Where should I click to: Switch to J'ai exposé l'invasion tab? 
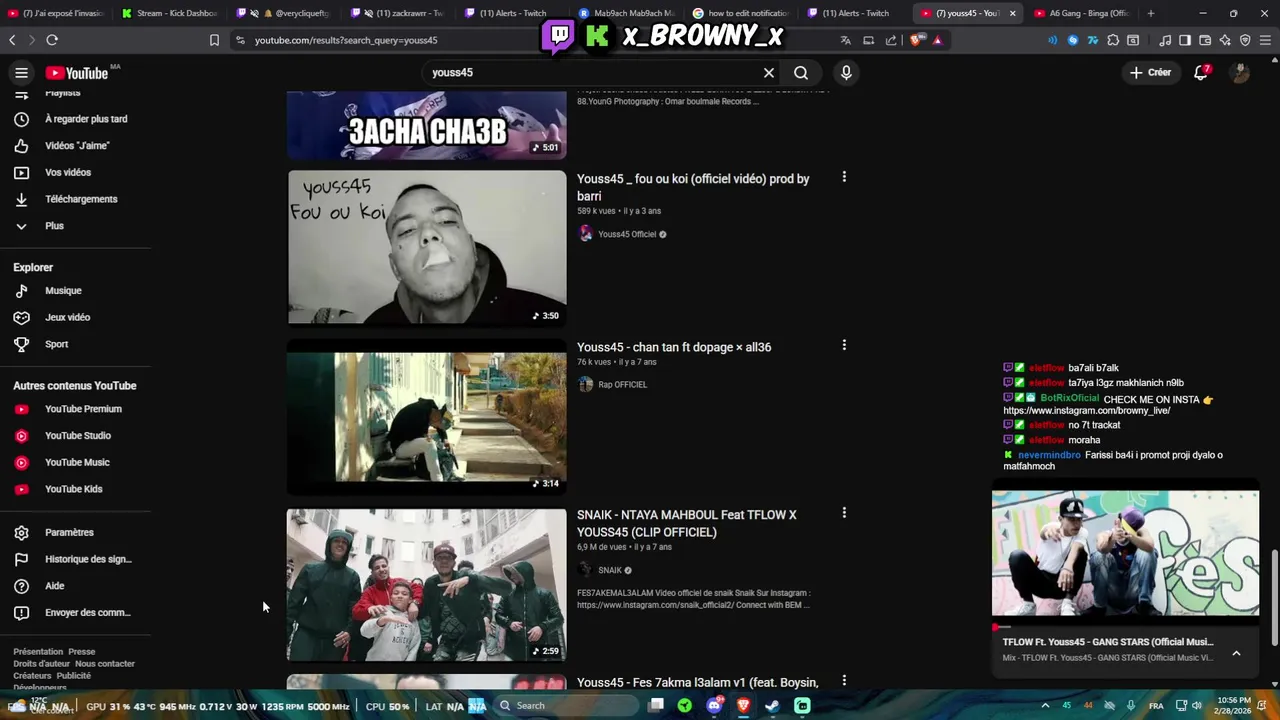55,13
